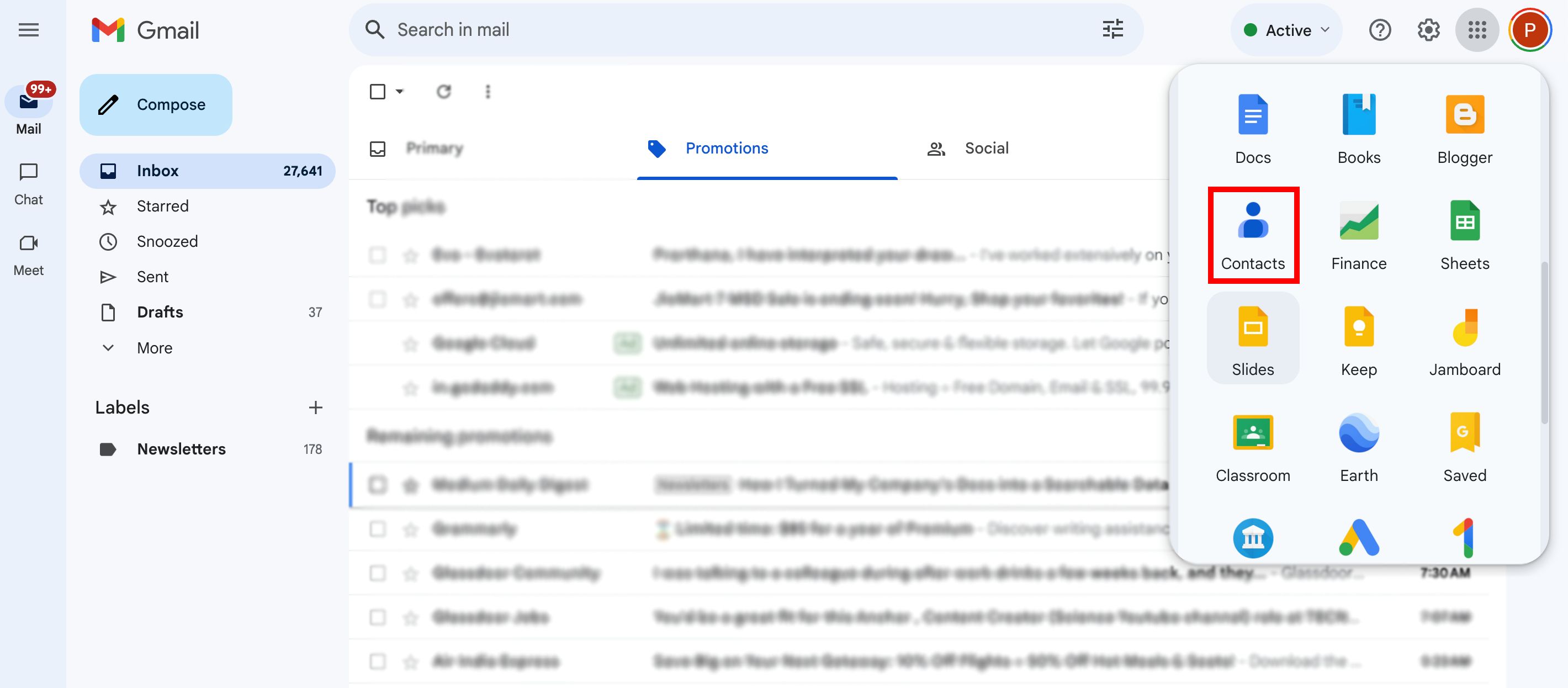This screenshot has width=1568, height=688.
Task: Open Newsletters label
Action: tap(207, 449)
